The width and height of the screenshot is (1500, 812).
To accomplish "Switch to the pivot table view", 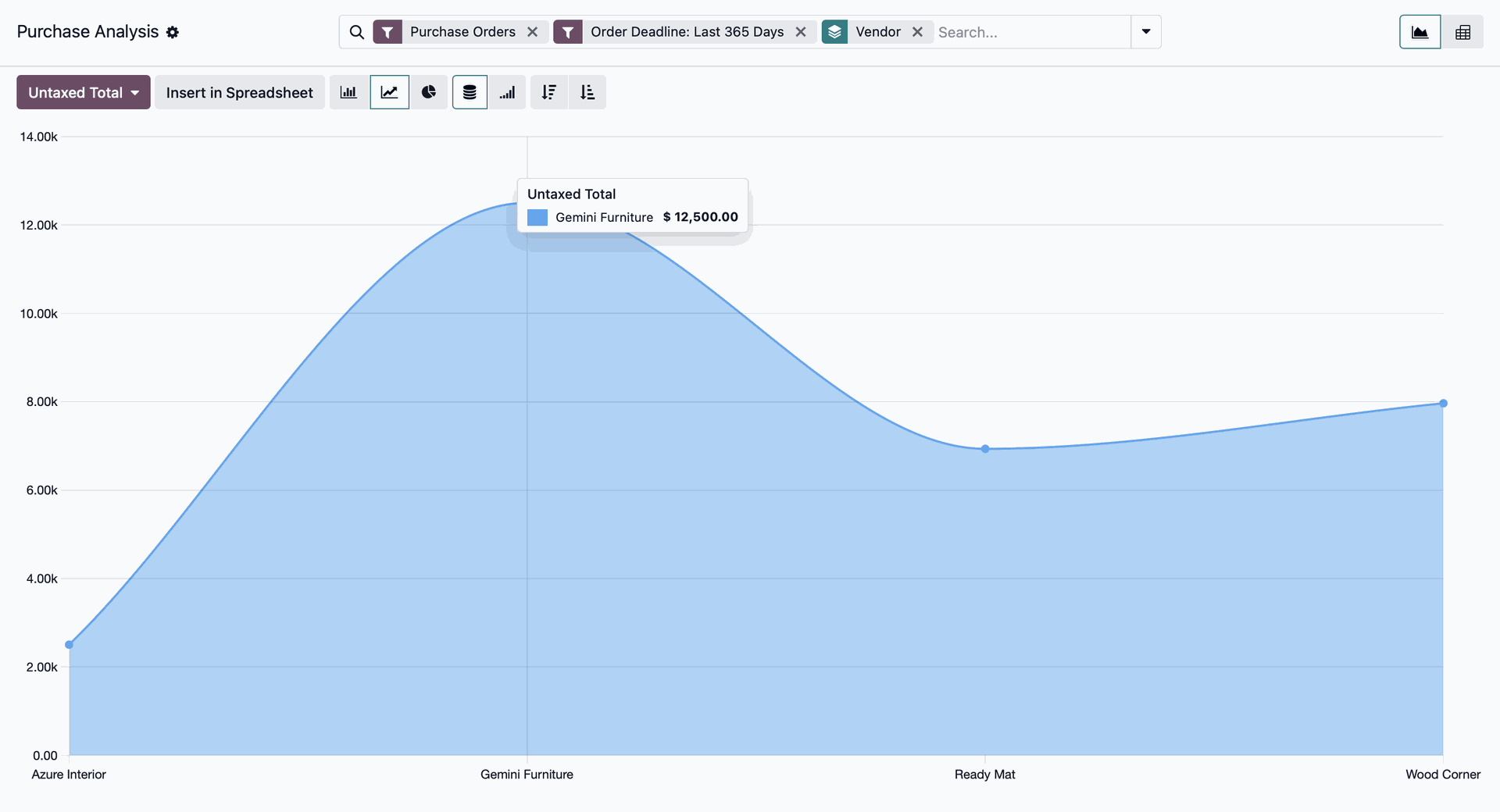I will click(1462, 32).
